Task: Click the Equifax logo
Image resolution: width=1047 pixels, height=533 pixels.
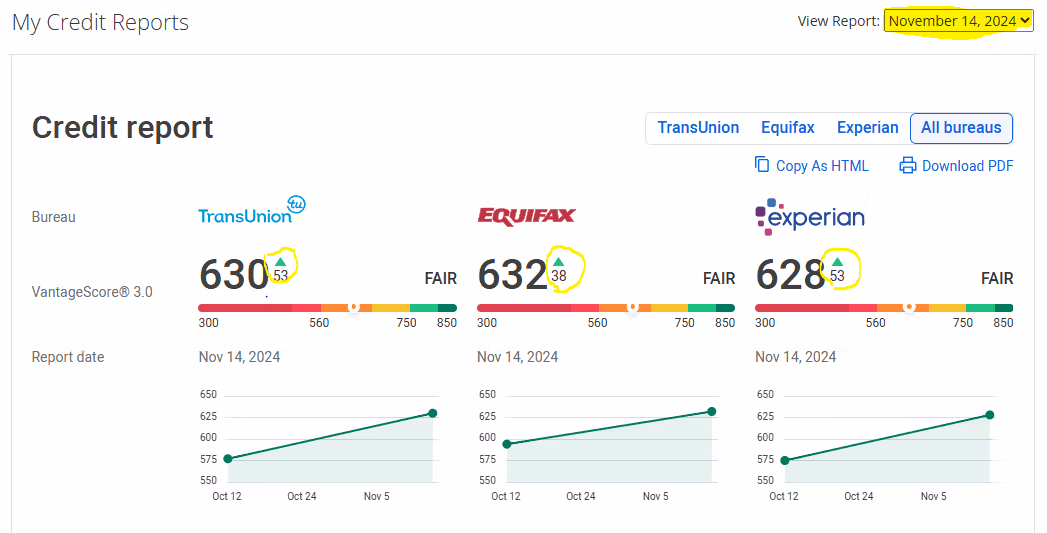Action: tap(526, 217)
